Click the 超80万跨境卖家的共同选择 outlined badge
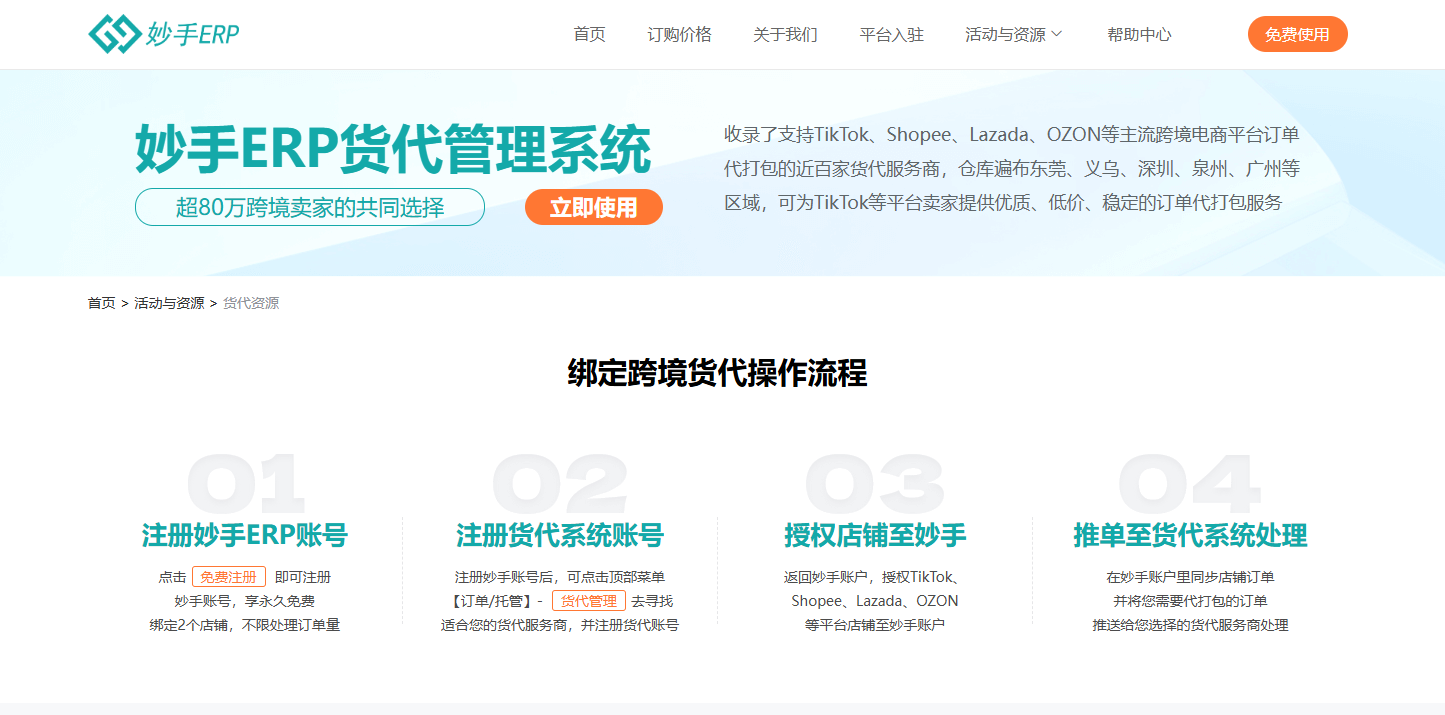The height and width of the screenshot is (715, 1445). click(310, 207)
